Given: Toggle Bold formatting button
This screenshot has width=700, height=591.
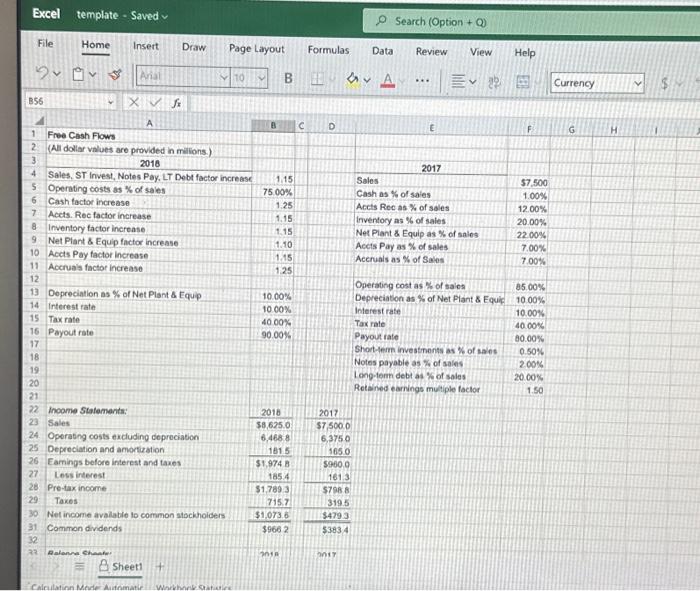Looking at the screenshot, I should (x=288, y=79).
